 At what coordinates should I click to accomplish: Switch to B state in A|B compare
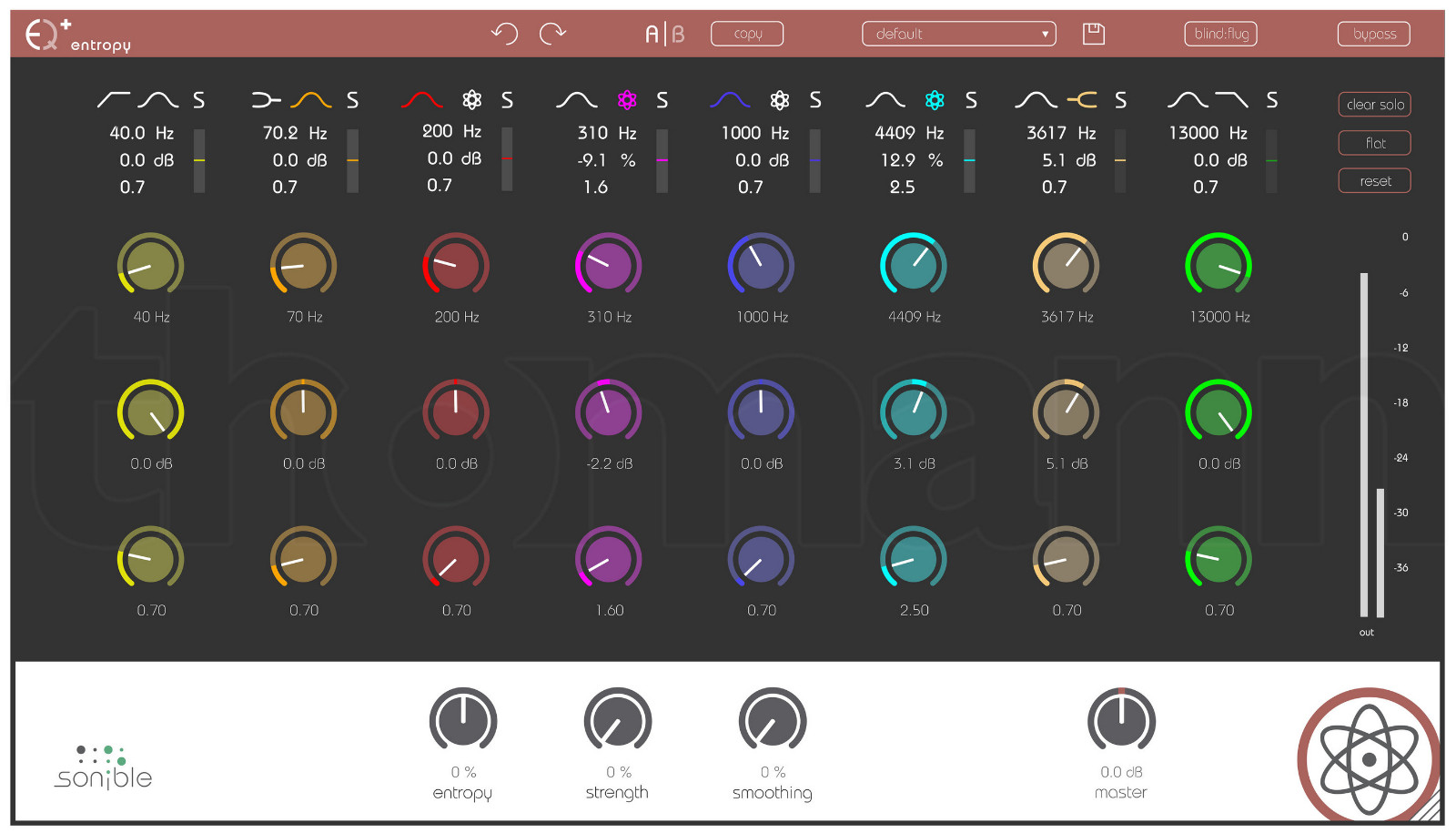point(678,35)
